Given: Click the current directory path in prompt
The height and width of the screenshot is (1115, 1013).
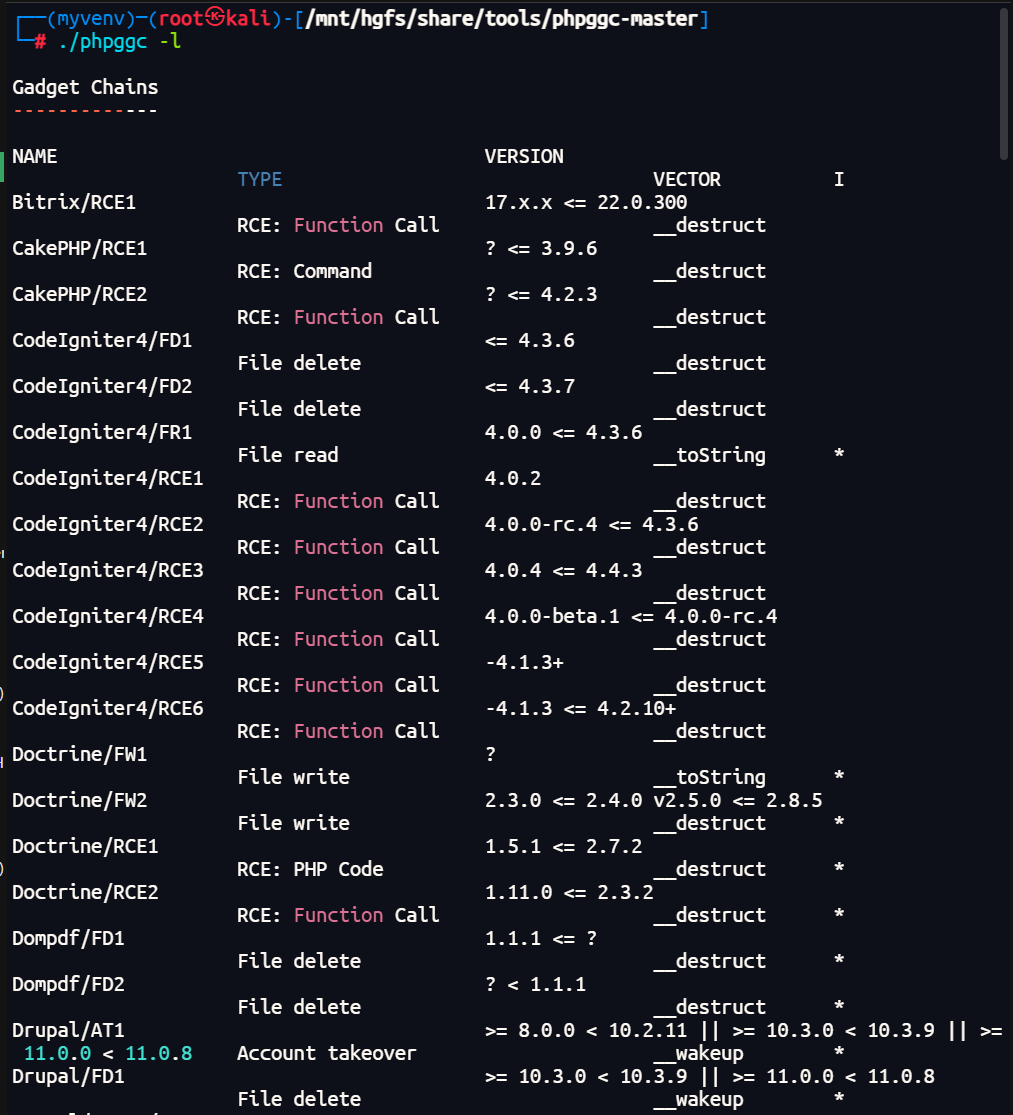Looking at the screenshot, I should pyautogui.click(x=501, y=18).
